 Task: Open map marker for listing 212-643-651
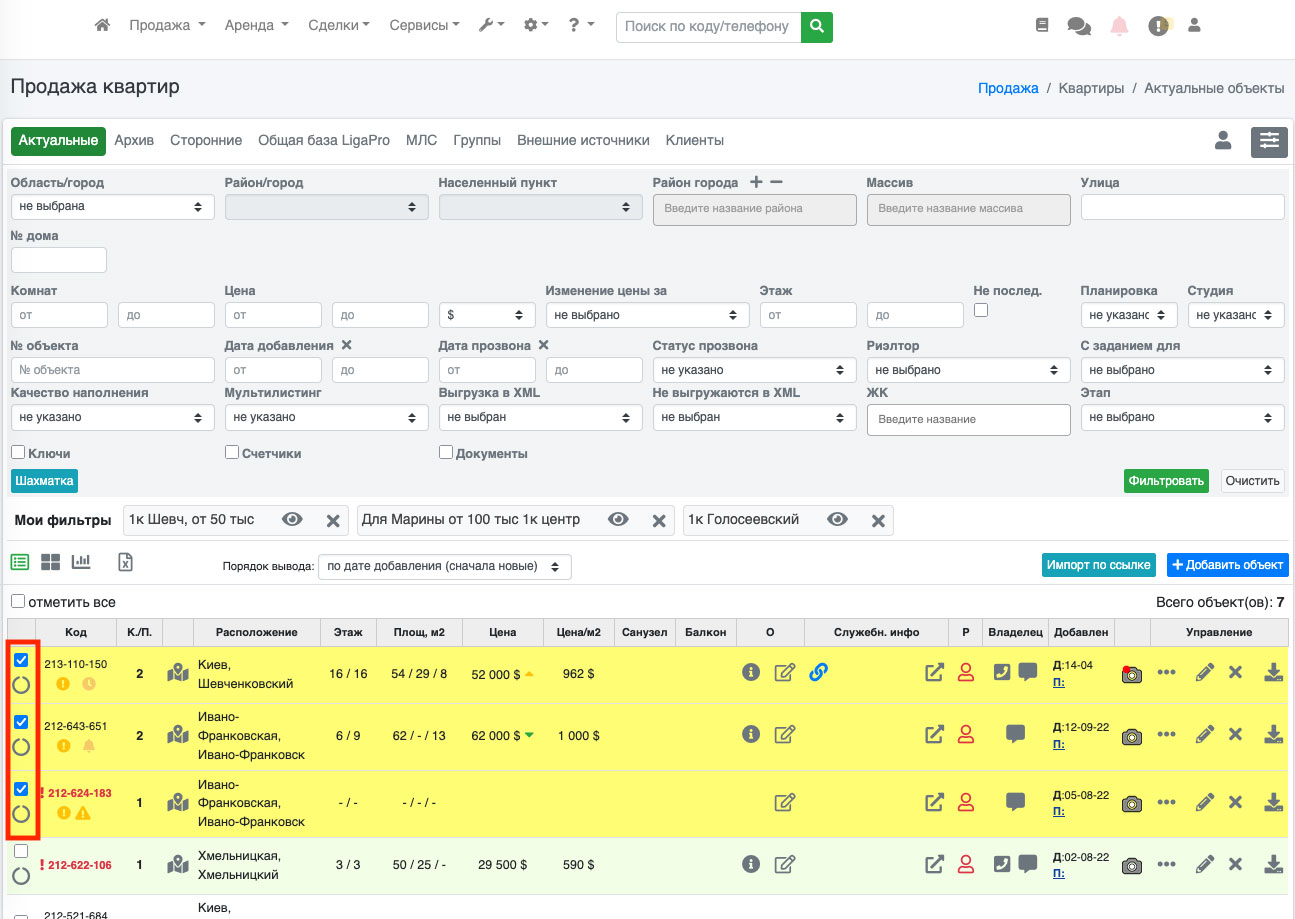pos(178,735)
